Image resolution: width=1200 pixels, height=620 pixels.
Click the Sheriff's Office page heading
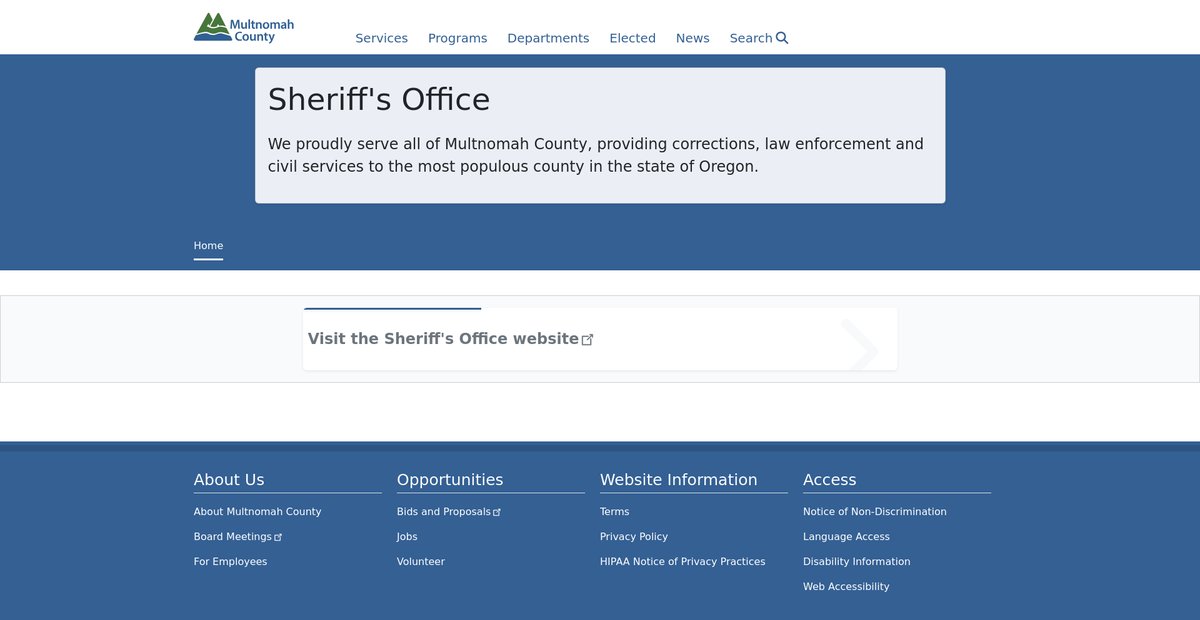pos(379,100)
